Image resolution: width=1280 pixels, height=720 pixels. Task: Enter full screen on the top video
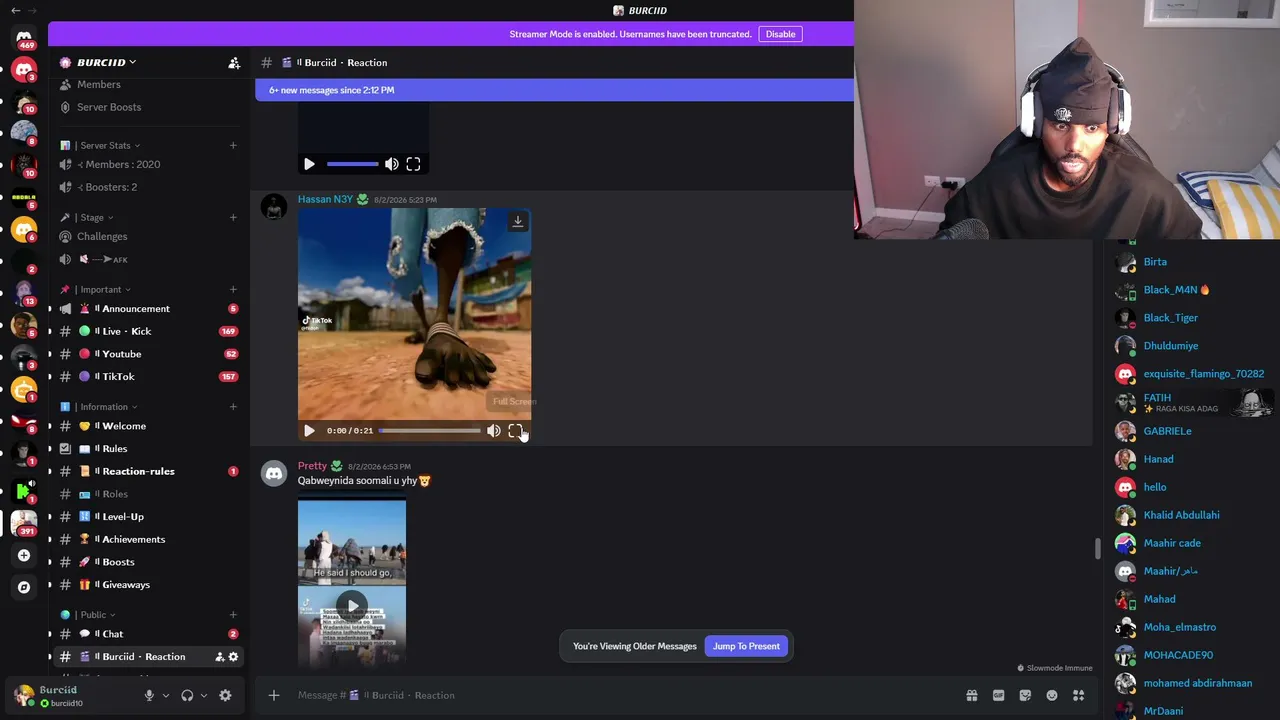coord(413,164)
